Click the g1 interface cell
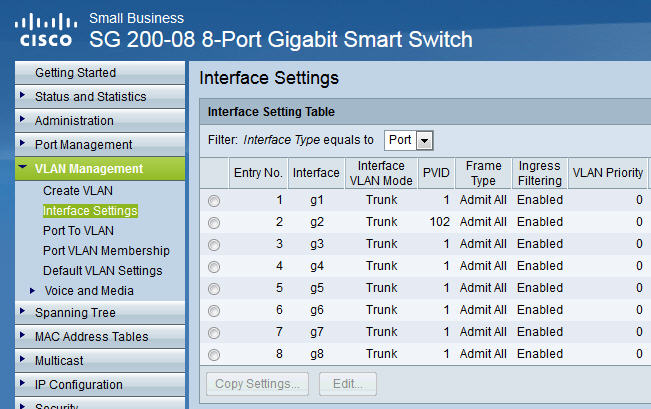This screenshot has width=651, height=409. coord(316,200)
